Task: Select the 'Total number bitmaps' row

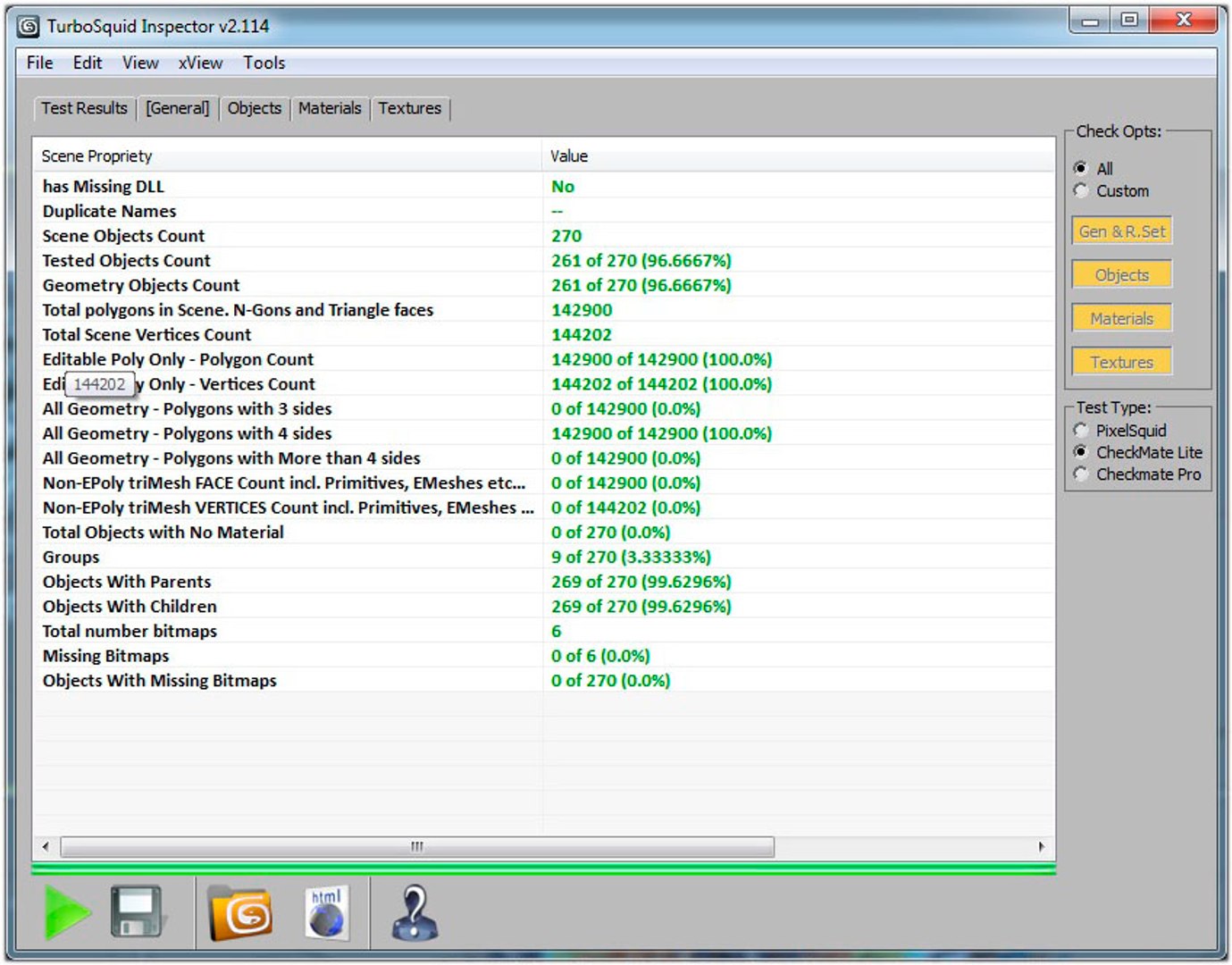Action: coord(544,631)
